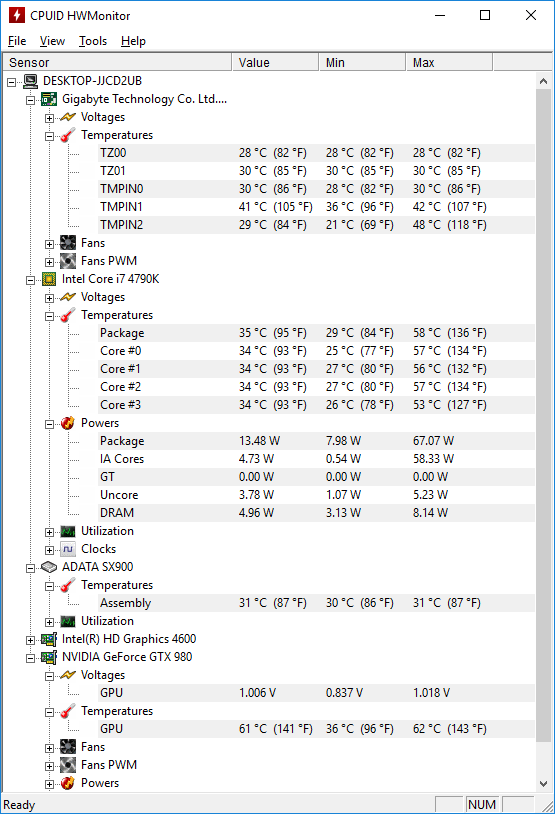Viewport: 555px width, 814px height.
Task: Click the Intel(R) HD Graphics 4600 card icon
Action: [49, 639]
